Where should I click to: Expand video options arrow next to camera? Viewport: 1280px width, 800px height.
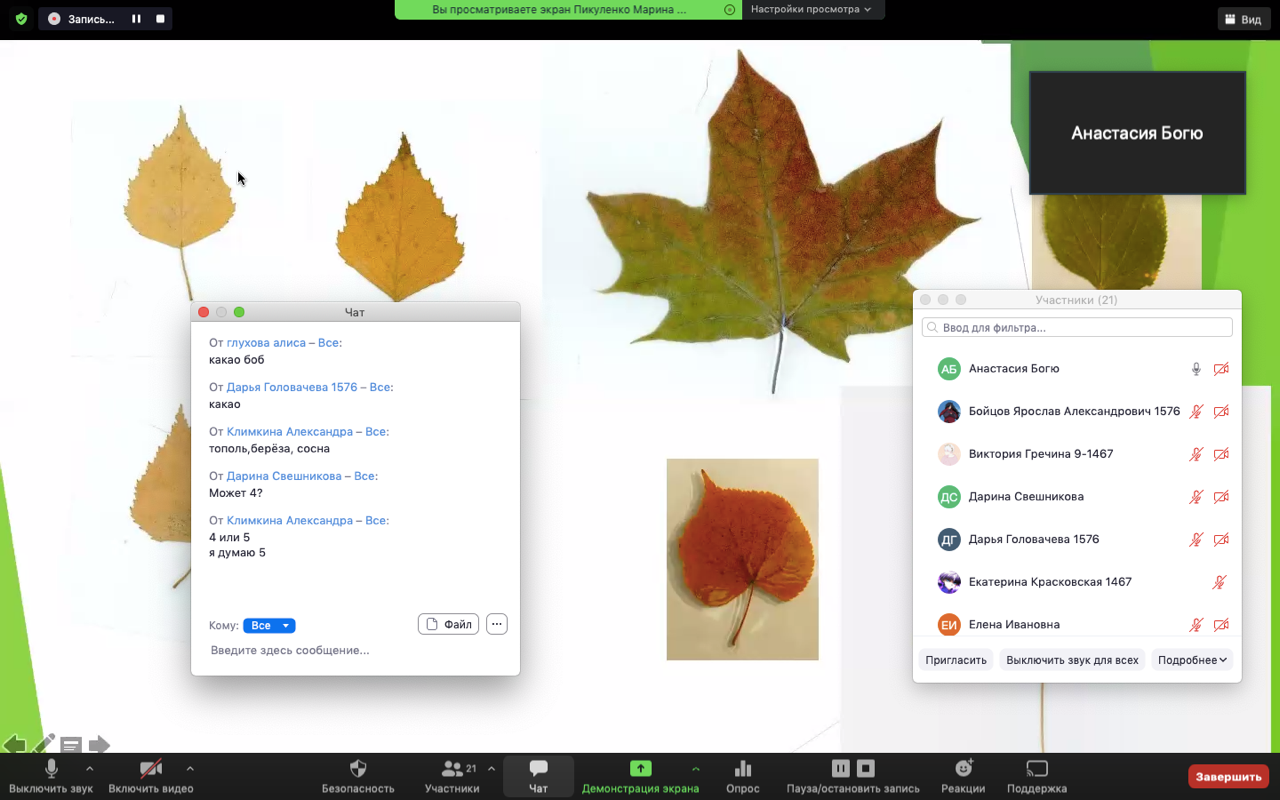[x=190, y=769]
